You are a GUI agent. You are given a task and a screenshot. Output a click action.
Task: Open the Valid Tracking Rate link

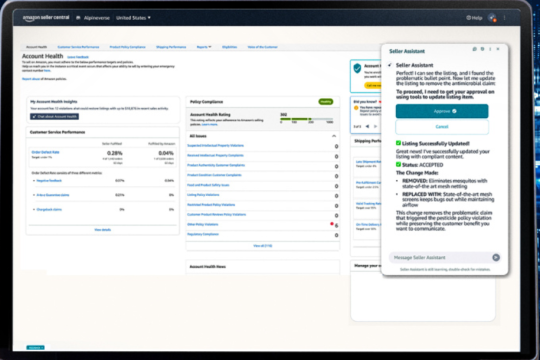pyautogui.click(x=368, y=204)
